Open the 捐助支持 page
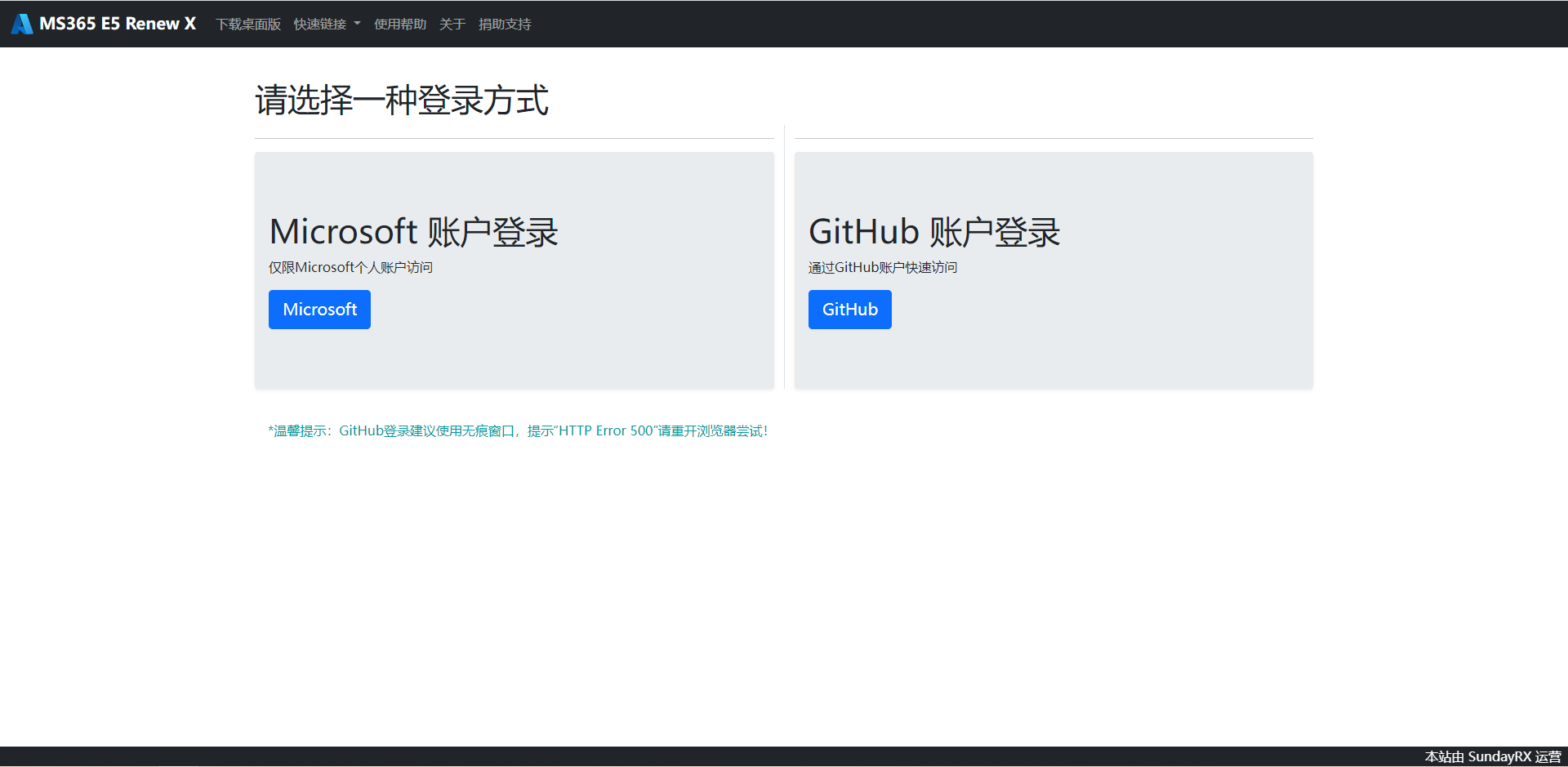This screenshot has height=767, width=1568. (x=505, y=25)
